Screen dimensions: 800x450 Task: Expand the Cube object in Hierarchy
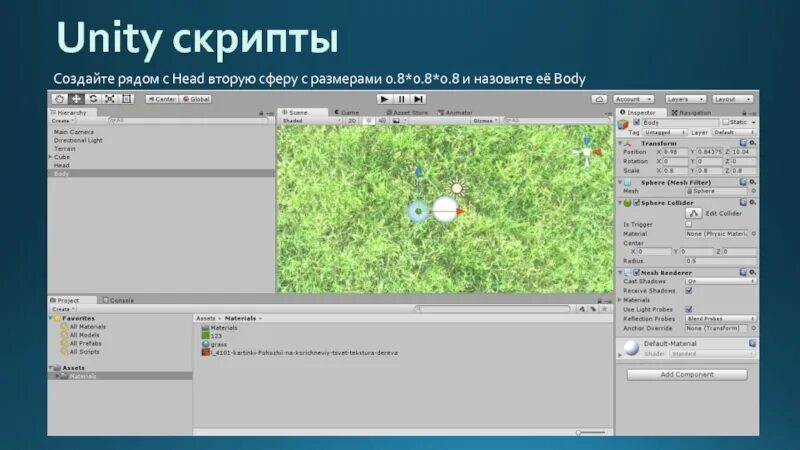pos(51,157)
